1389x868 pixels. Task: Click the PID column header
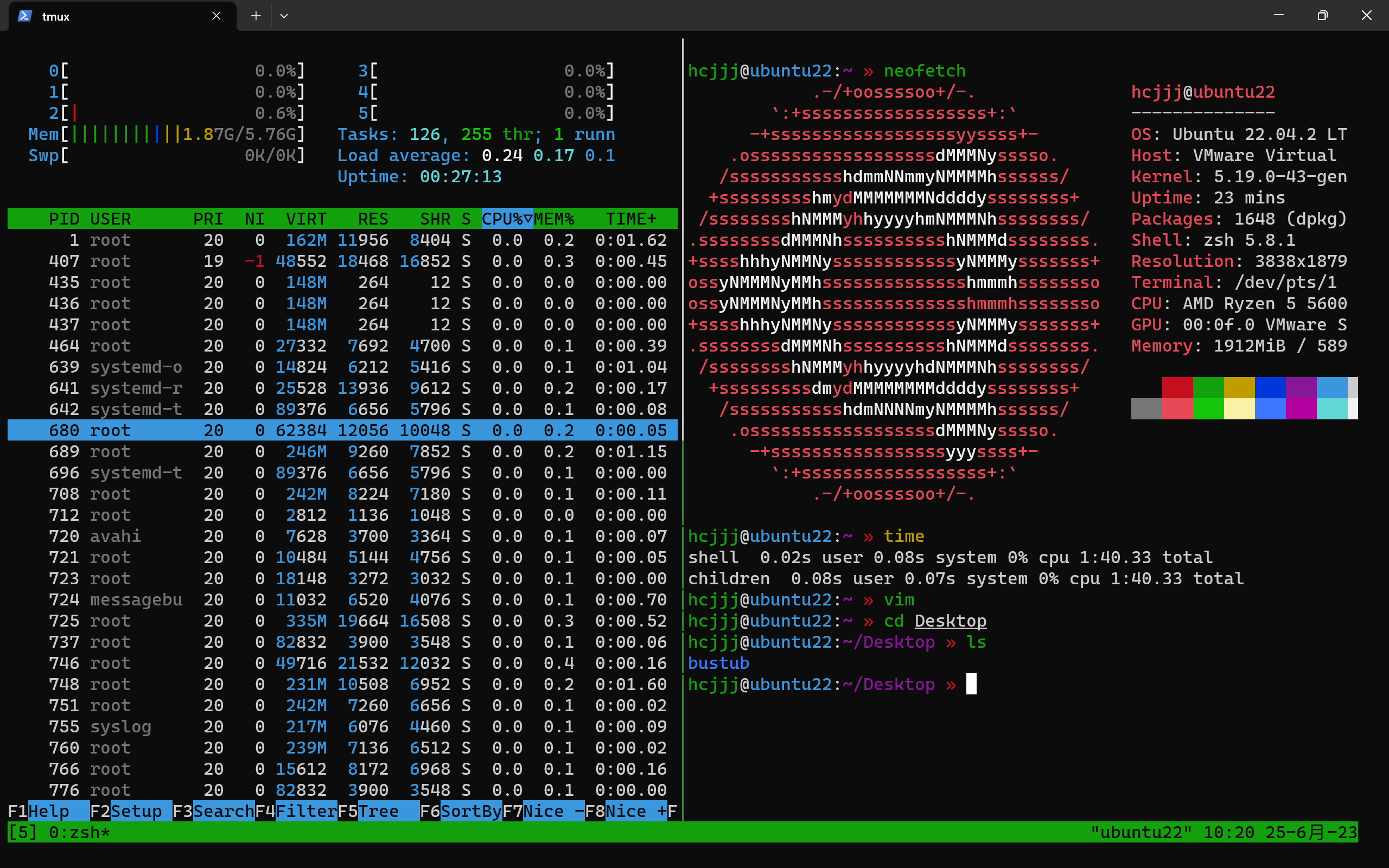click(x=63, y=219)
